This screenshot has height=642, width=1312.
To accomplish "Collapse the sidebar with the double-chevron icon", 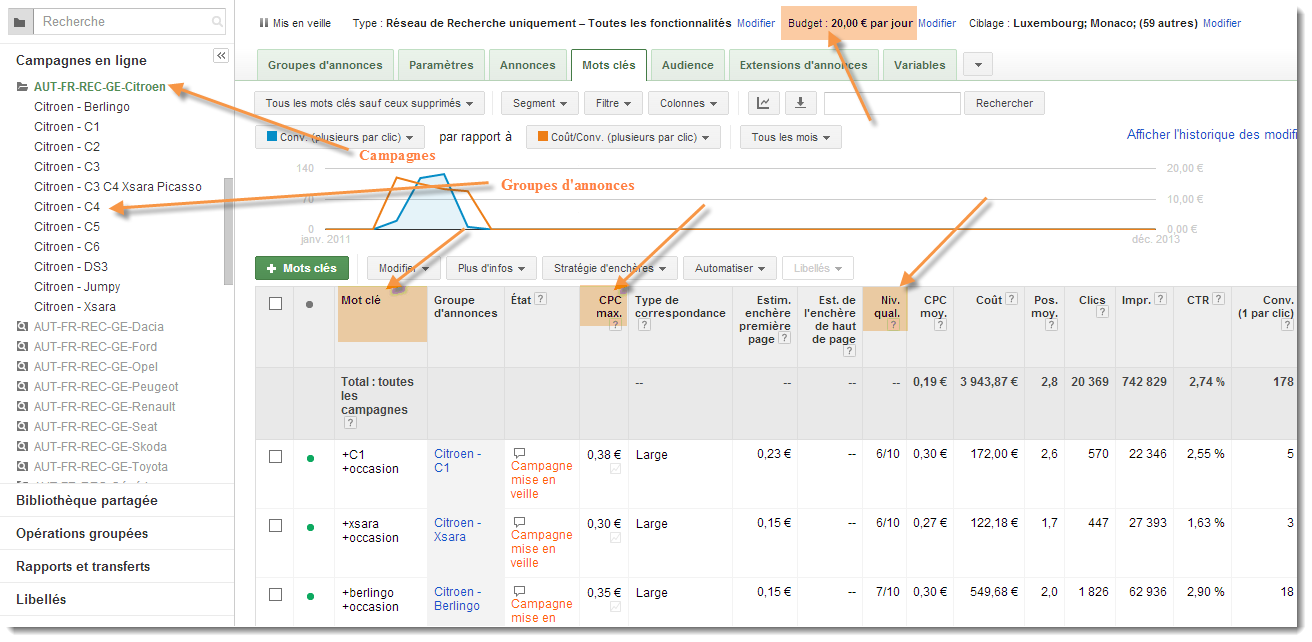I will coord(221,56).
